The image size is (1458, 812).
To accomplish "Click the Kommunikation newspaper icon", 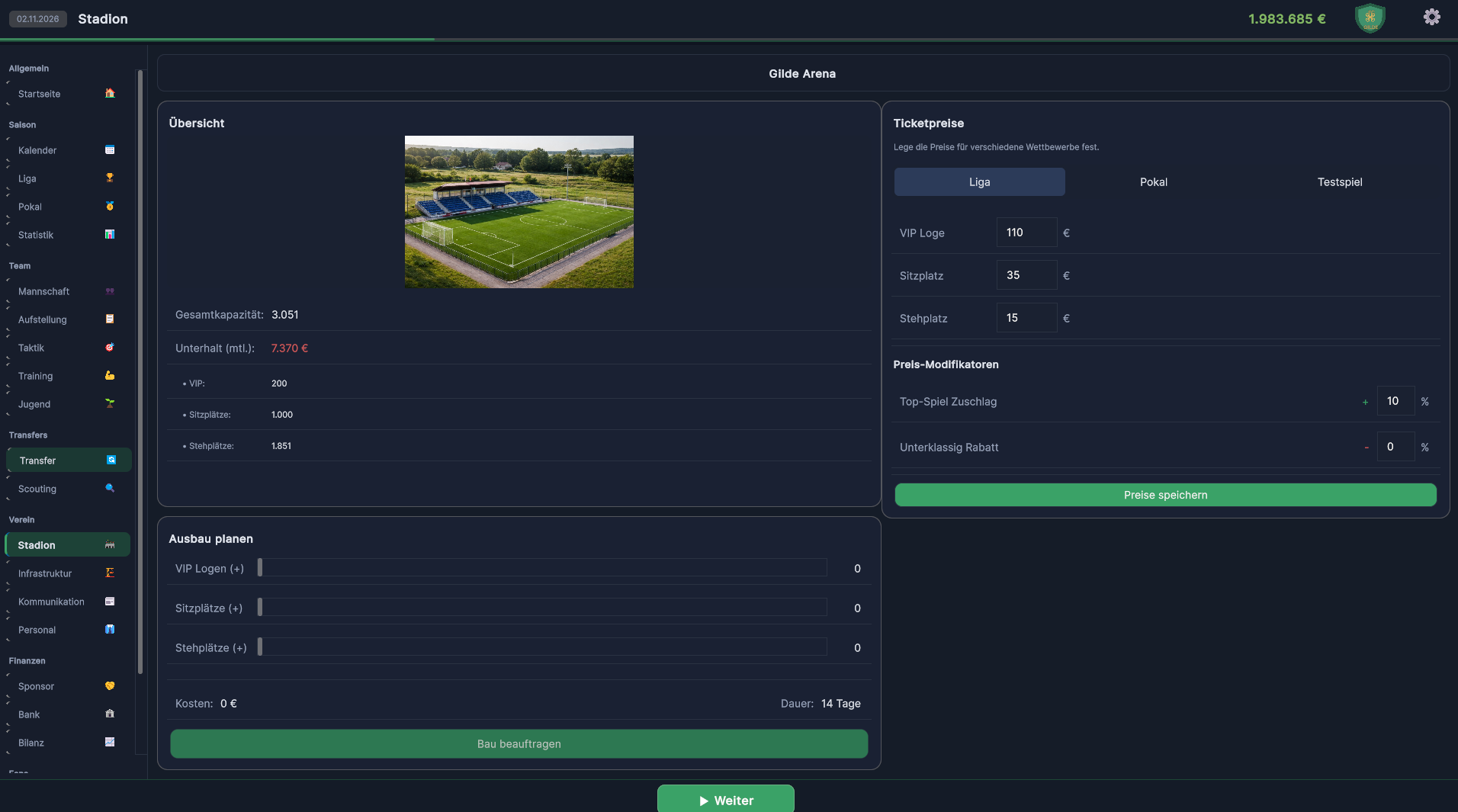I will pos(110,601).
